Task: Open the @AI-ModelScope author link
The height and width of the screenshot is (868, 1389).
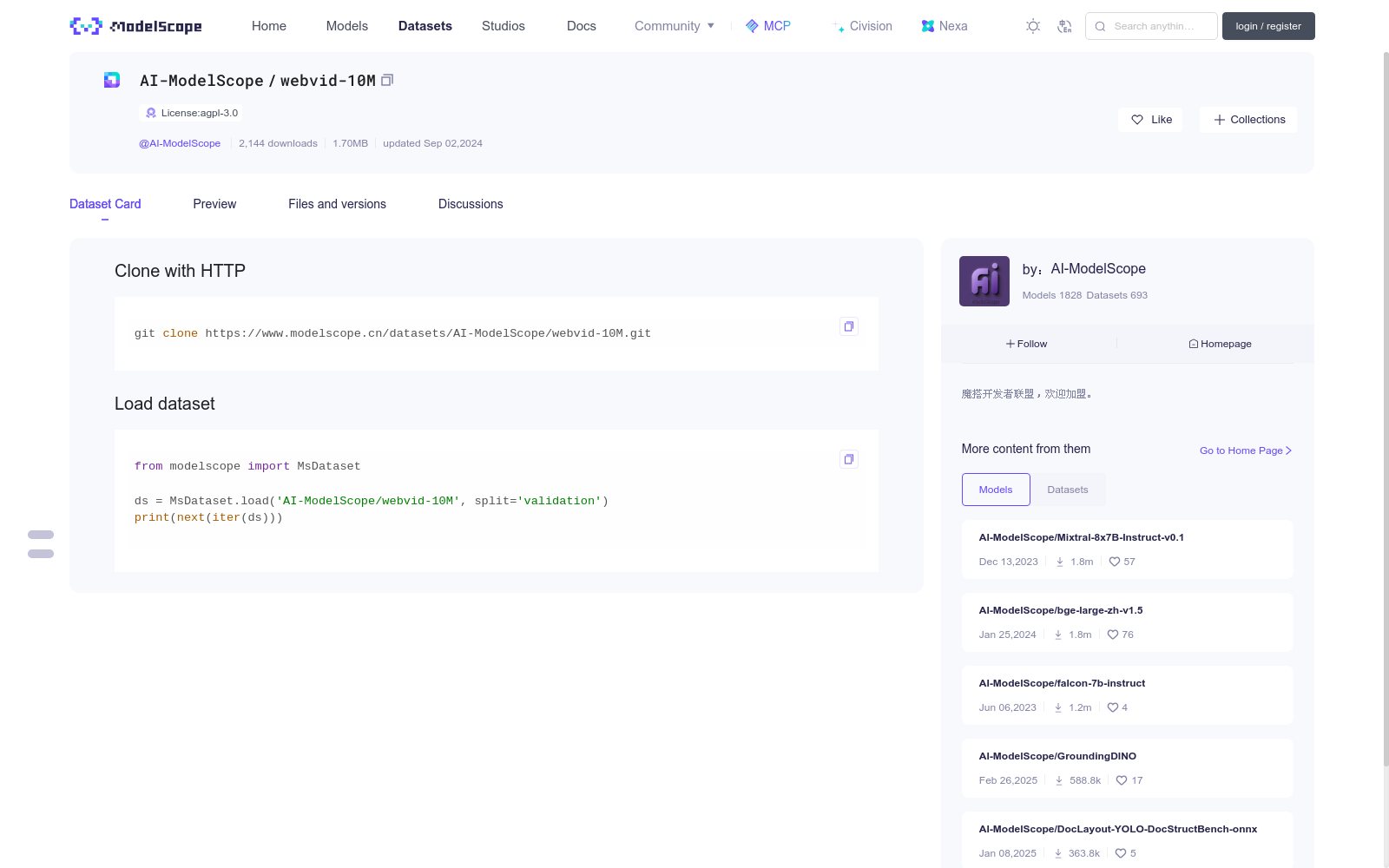Action: [180, 143]
